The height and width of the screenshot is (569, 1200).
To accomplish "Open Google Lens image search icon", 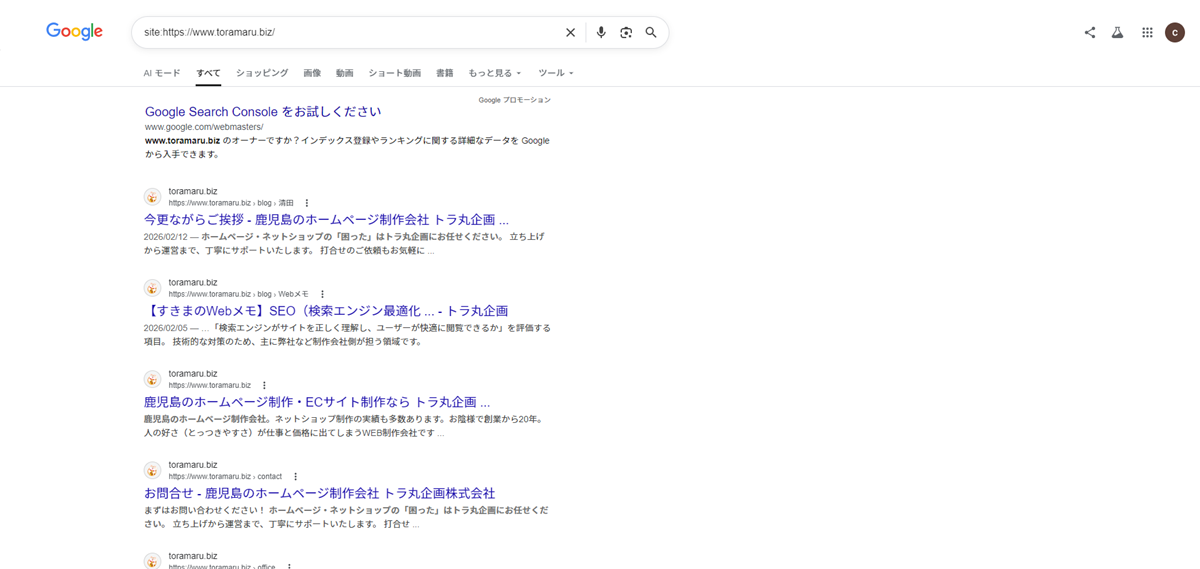I will pyautogui.click(x=626, y=32).
